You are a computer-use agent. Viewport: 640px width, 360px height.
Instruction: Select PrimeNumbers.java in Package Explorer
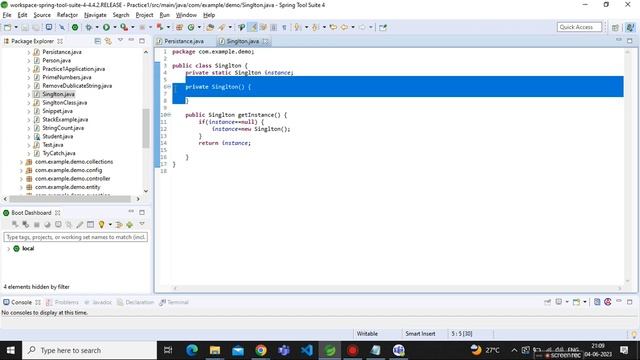67,77
